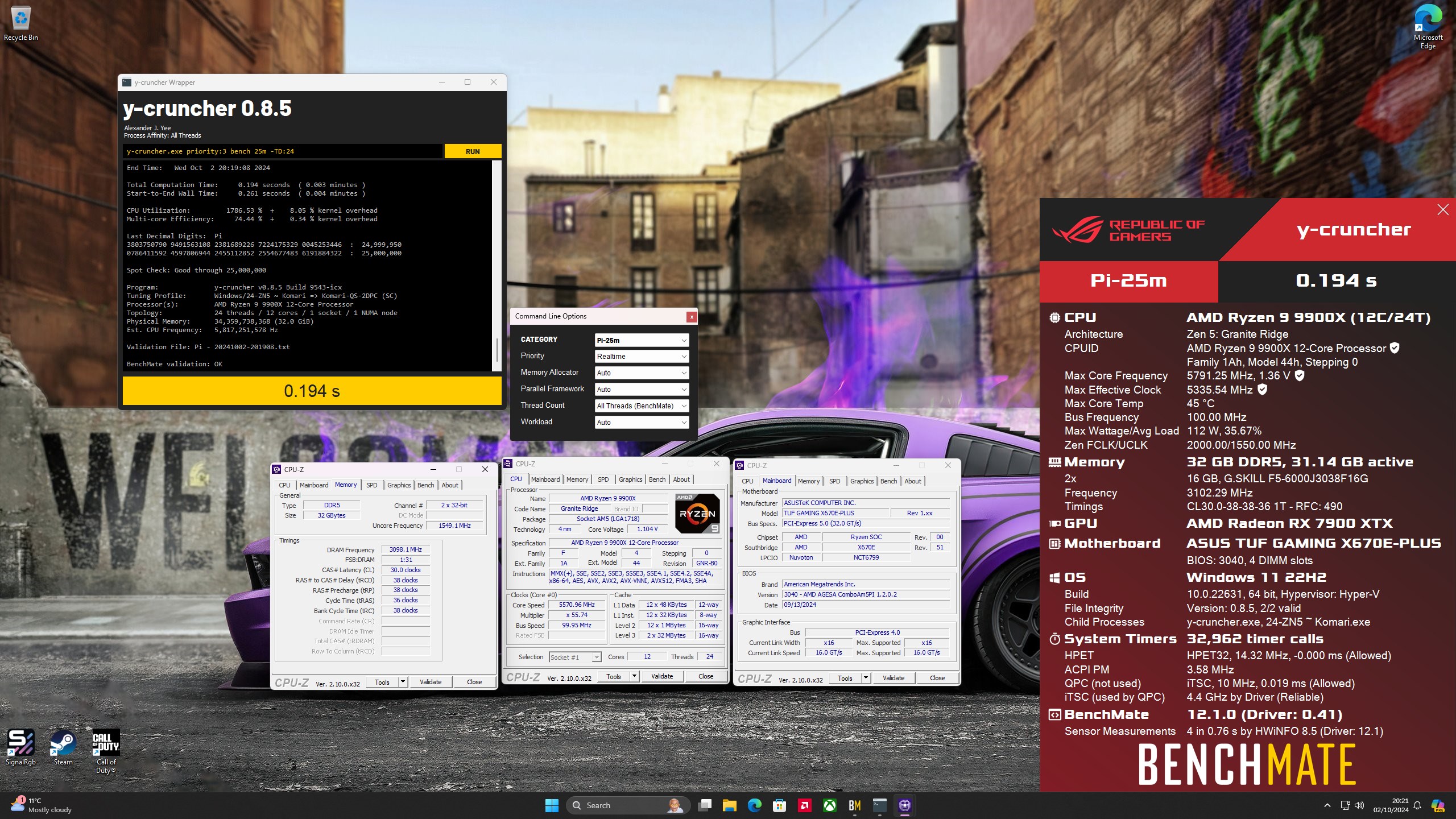This screenshot has height=819, width=1456.
Task: Open the weather widget showing 11°C
Action: pyautogui.click(x=42, y=805)
